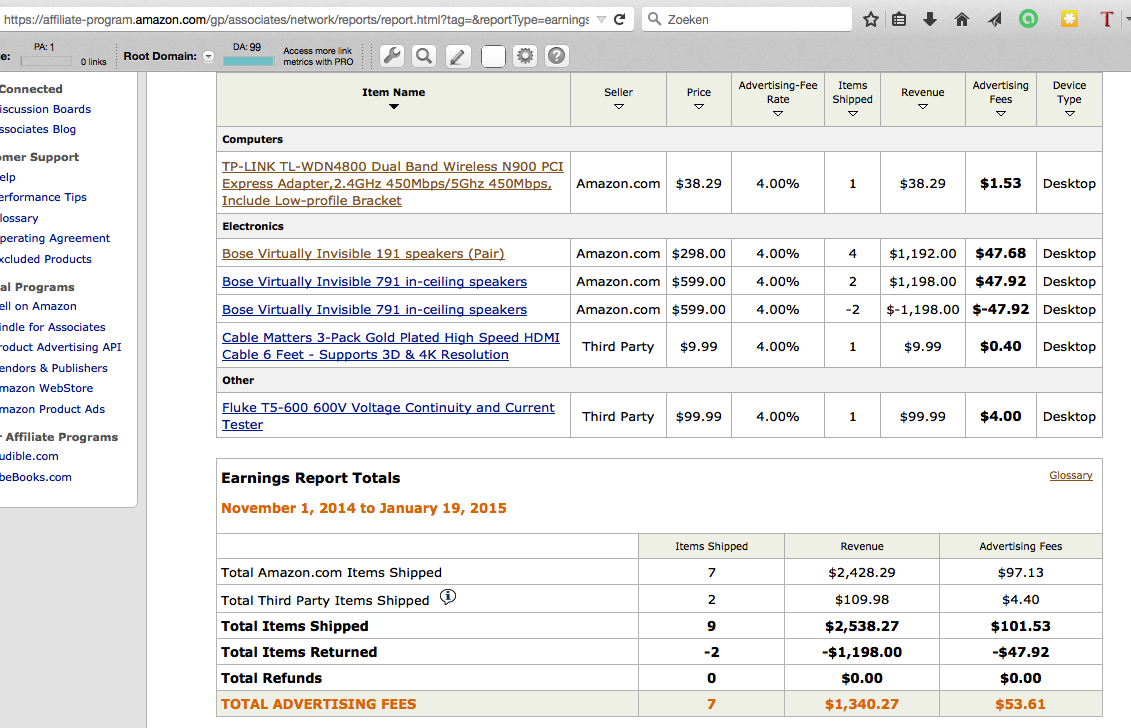
Task: Open Cable Matters HDMI cable link
Action: [x=390, y=346]
